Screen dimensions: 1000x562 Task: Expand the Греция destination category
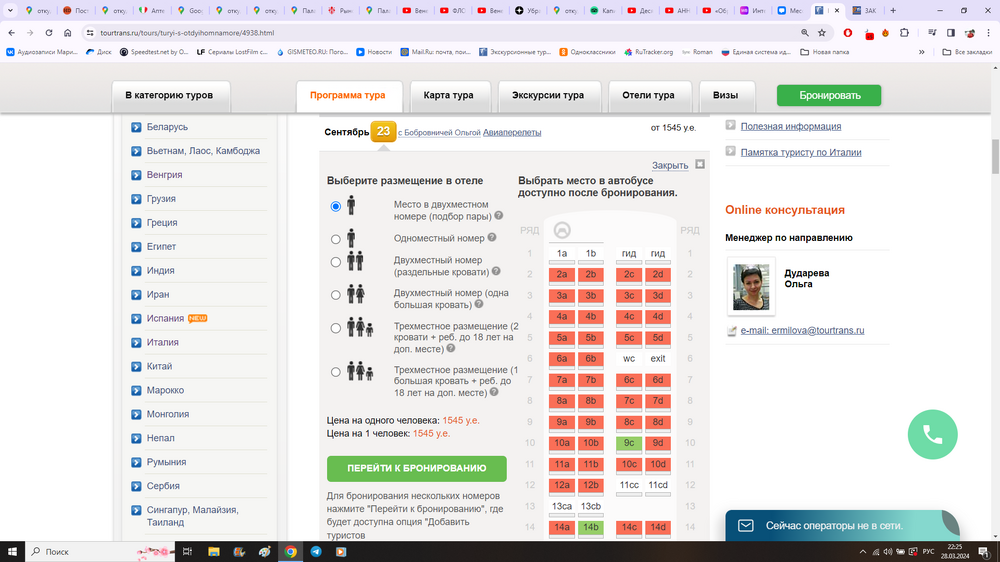coord(161,223)
